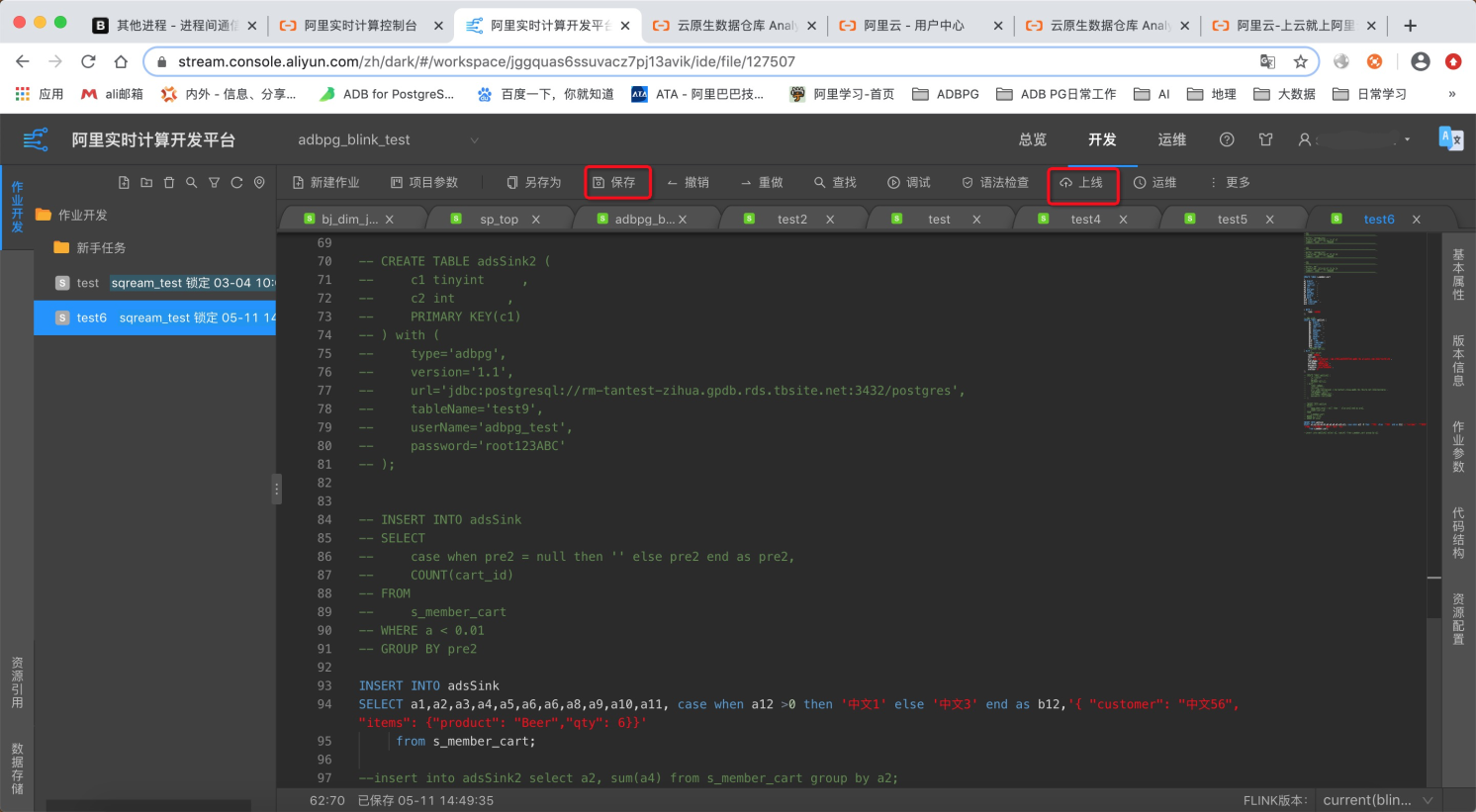Open the 作业参数 right sidebar panel

[1458, 447]
